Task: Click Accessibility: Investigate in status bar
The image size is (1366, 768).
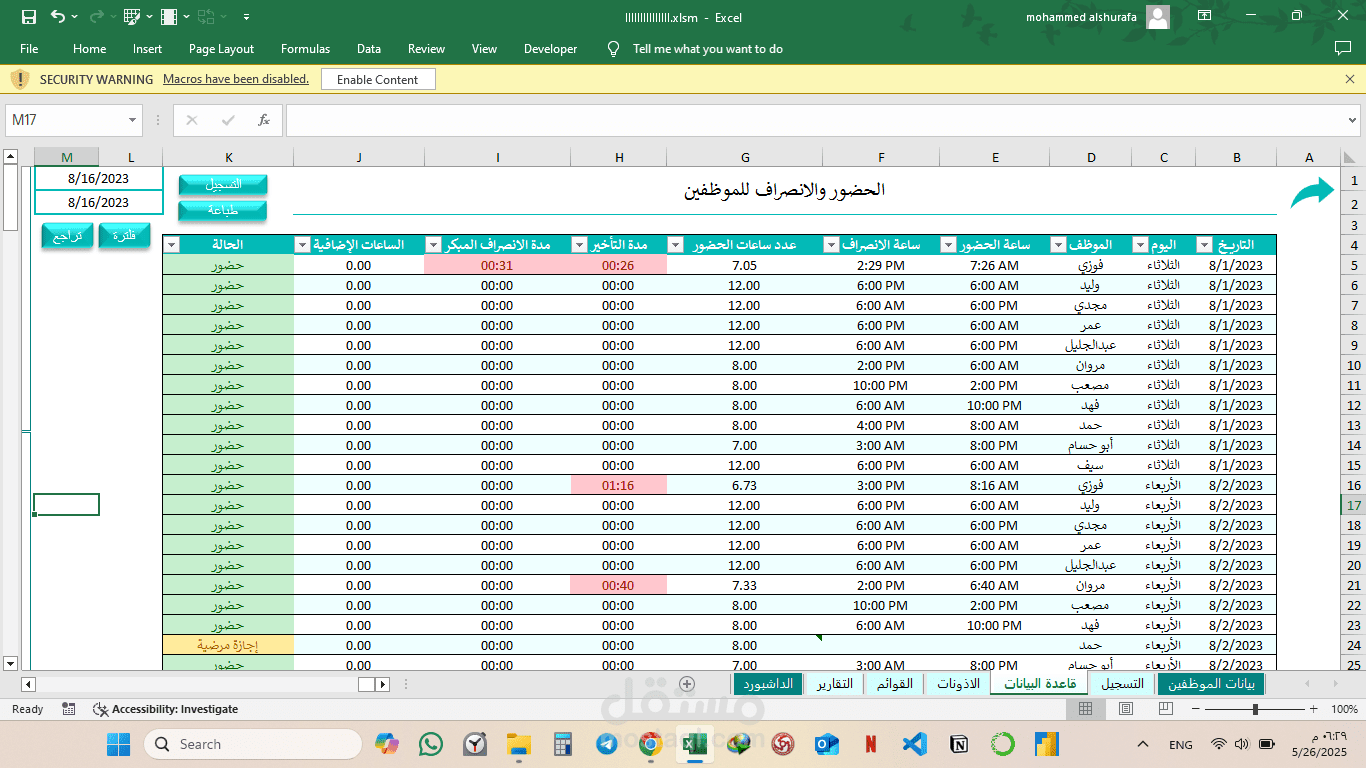Action: (x=165, y=709)
